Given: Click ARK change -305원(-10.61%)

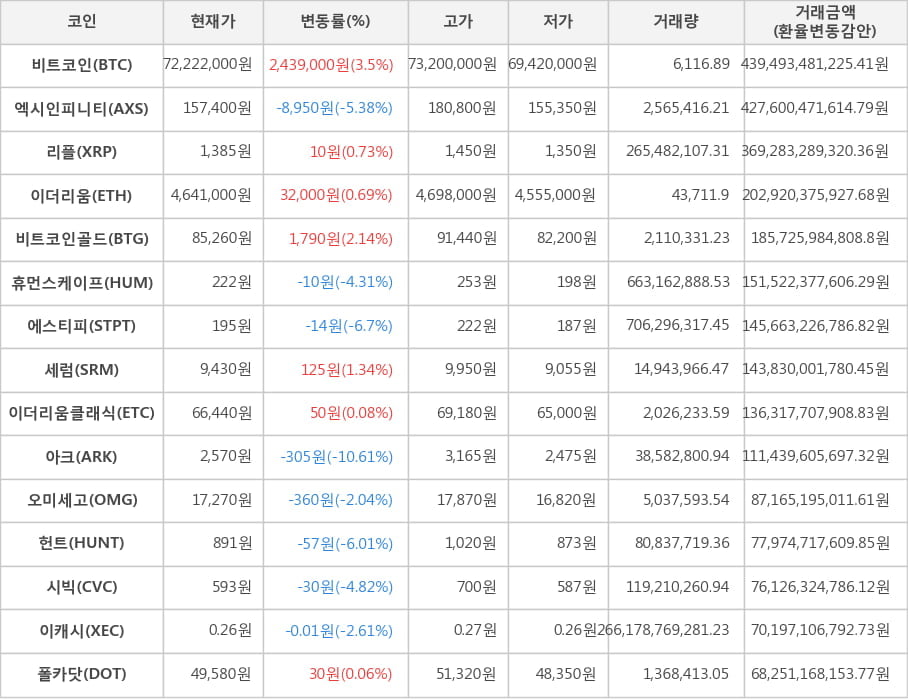Looking at the screenshot, I should [337, 457].
